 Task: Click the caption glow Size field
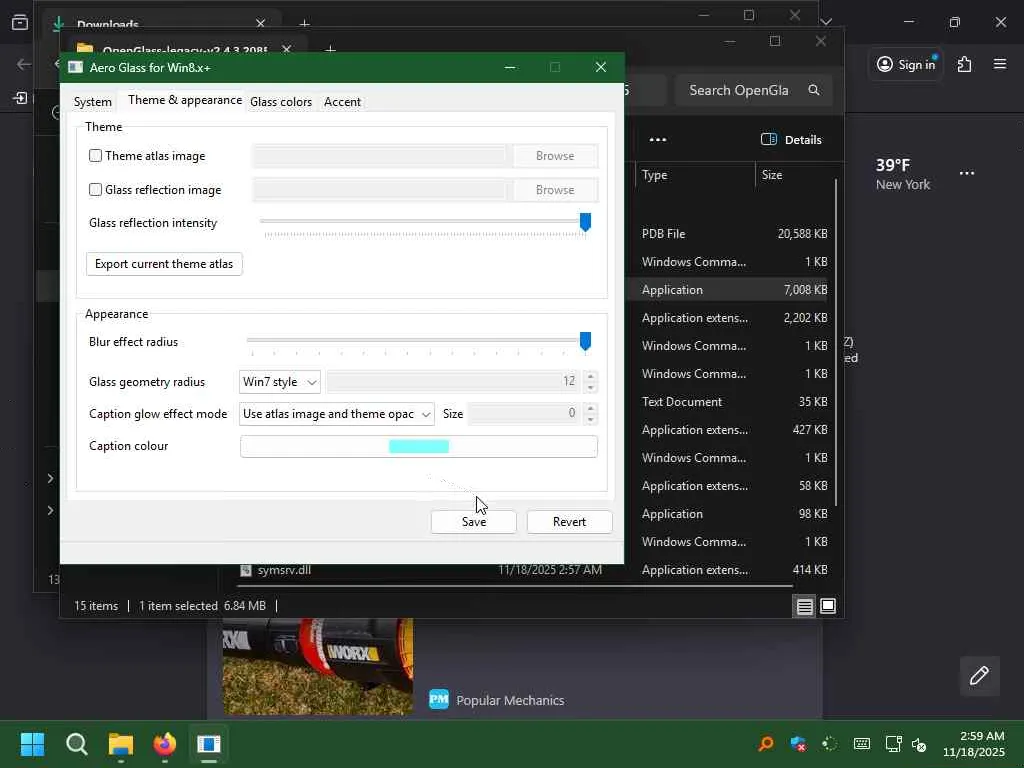click(525, 413)
